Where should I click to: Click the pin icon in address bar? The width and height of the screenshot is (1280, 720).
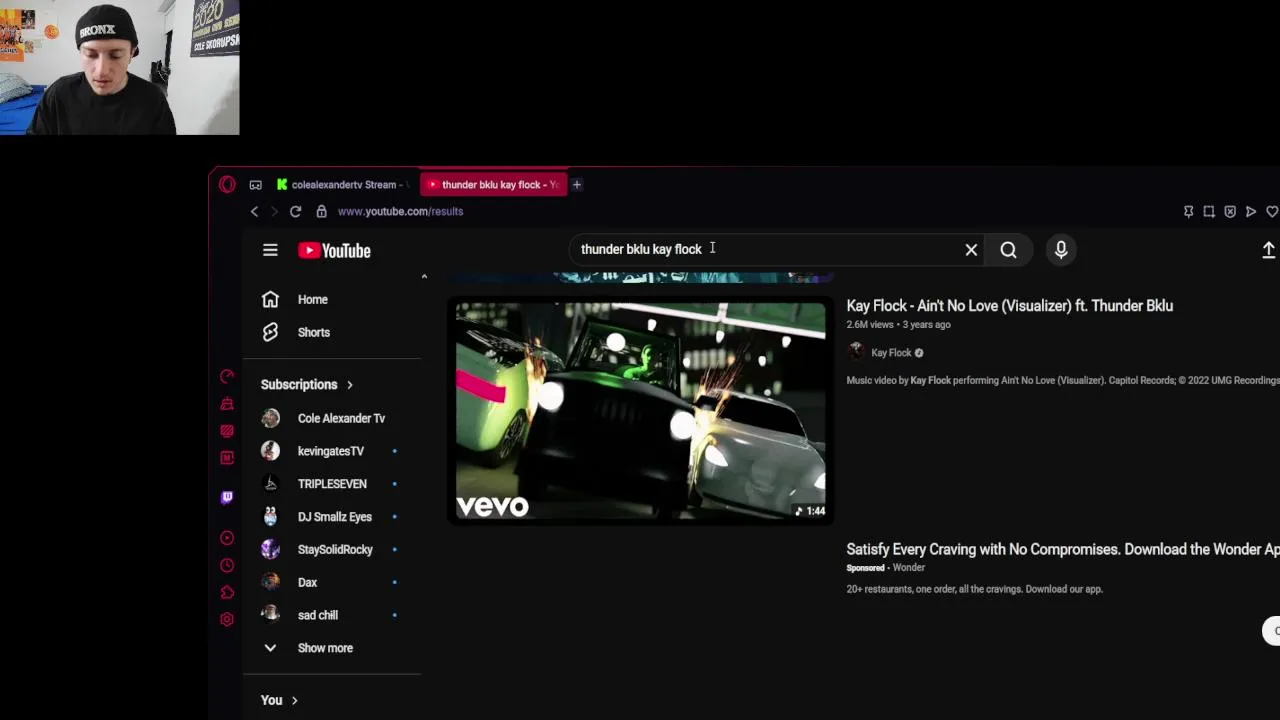coord(1188,212)
